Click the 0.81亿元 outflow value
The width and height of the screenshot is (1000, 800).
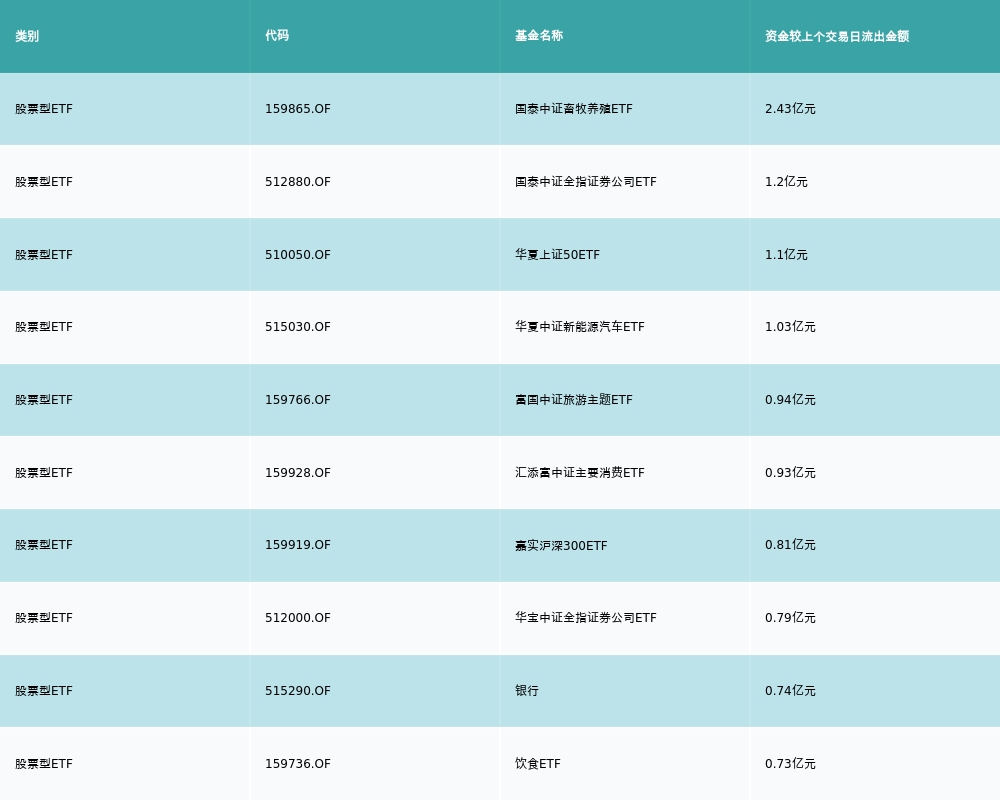coord(790,545)
